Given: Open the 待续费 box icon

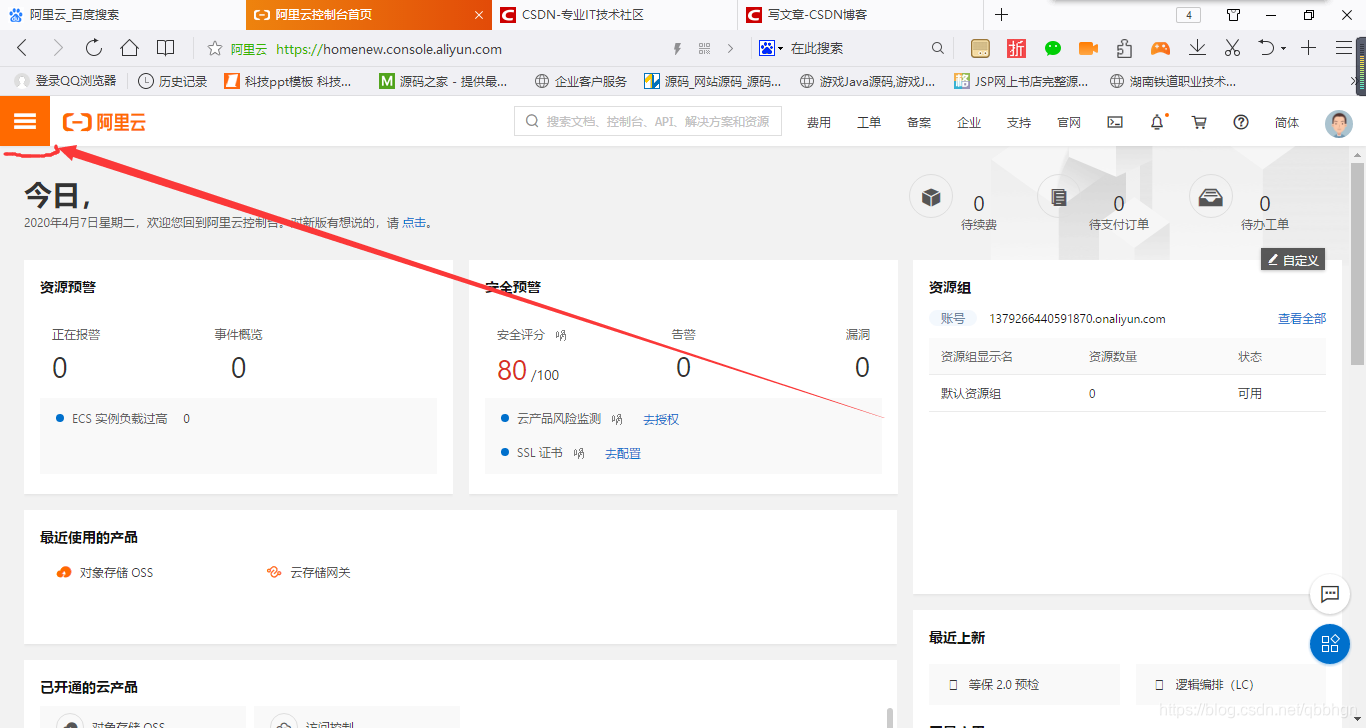Looking at the screenshot, I should click(x=931, y=196).
